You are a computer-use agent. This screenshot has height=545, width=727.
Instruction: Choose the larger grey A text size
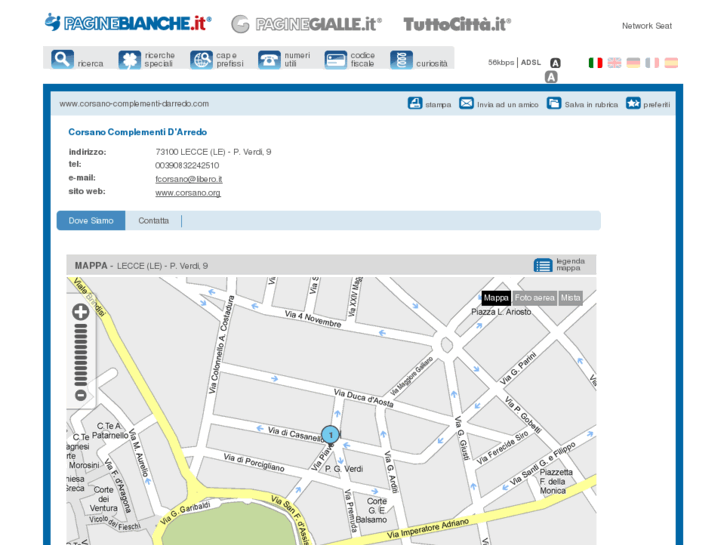551,77
